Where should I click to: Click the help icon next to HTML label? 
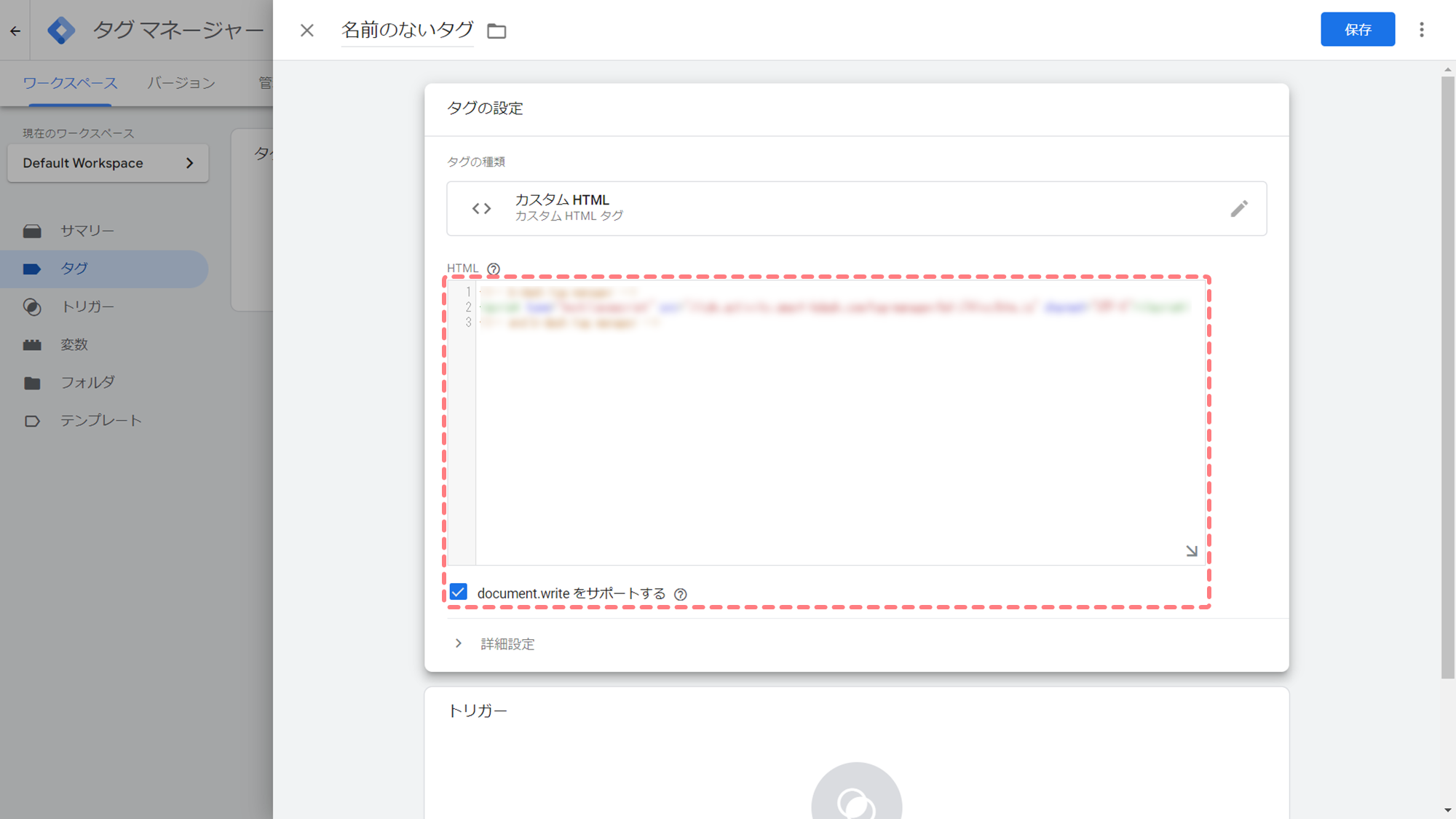pos(494,269)
